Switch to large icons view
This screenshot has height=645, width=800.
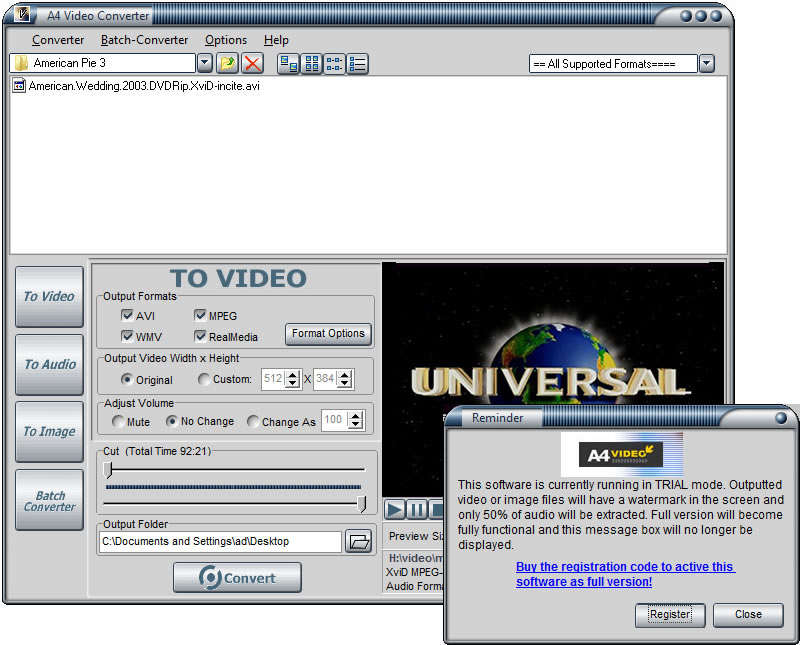289,64
